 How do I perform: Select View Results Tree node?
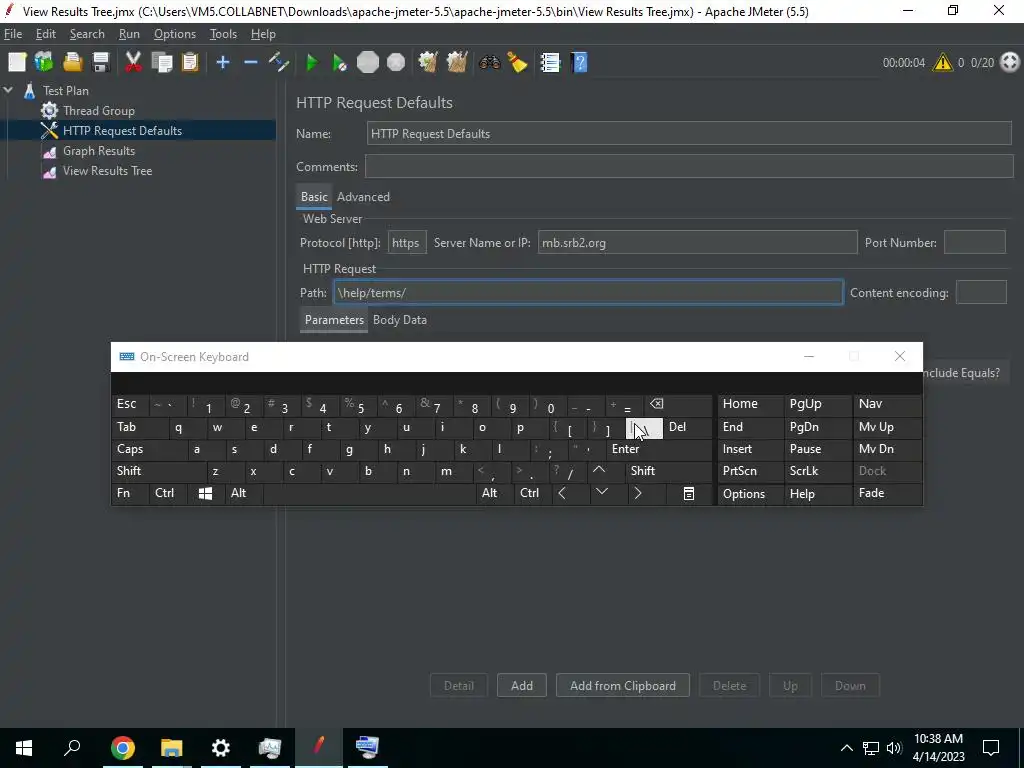coord(107,171)
